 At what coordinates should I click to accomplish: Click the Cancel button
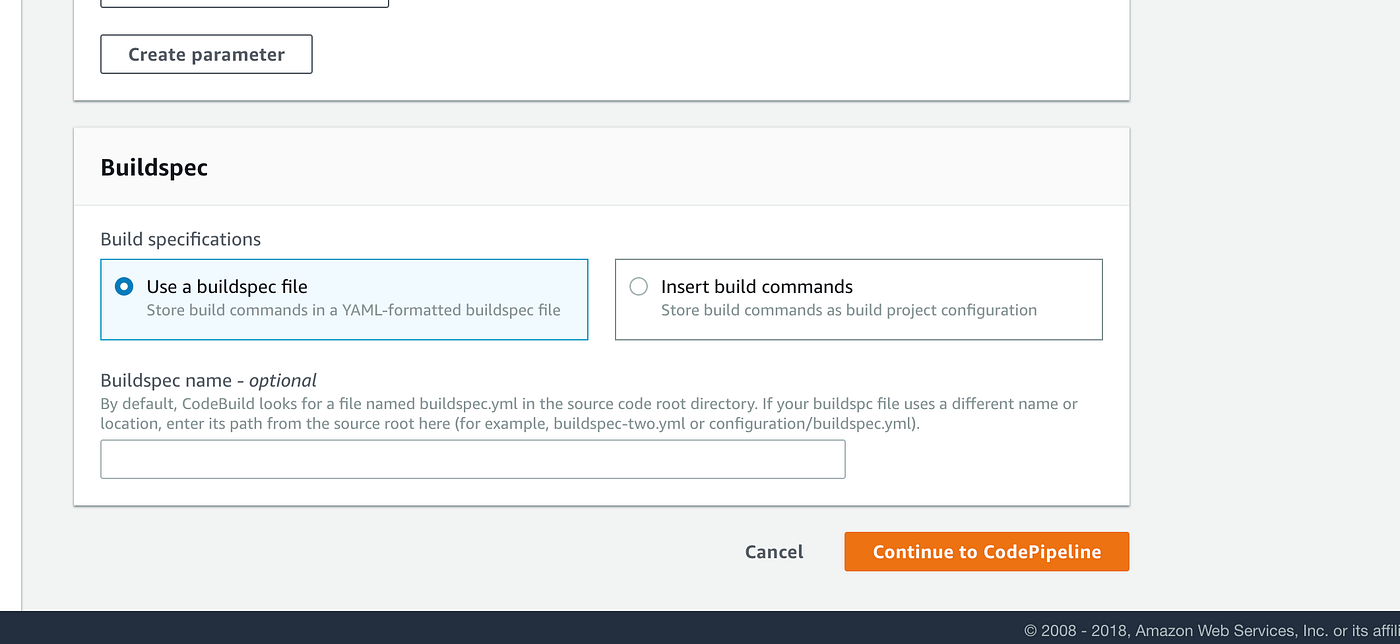coord(774,552)
